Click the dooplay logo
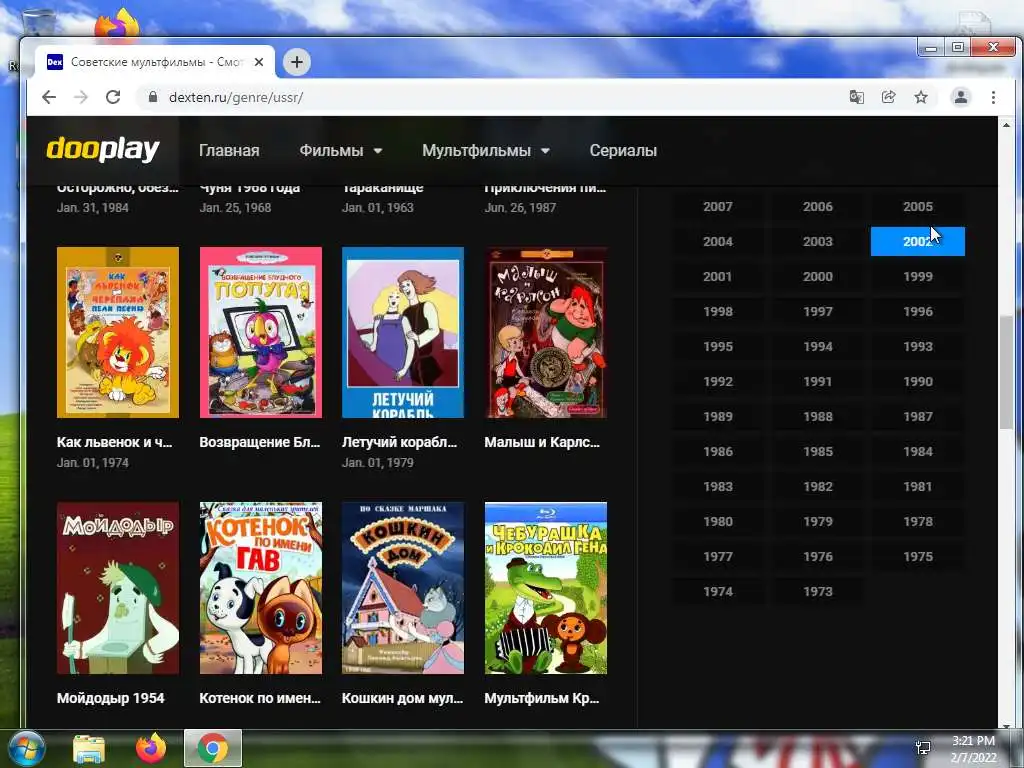Viewport: 1024px width, 768px height. point(103,150)
